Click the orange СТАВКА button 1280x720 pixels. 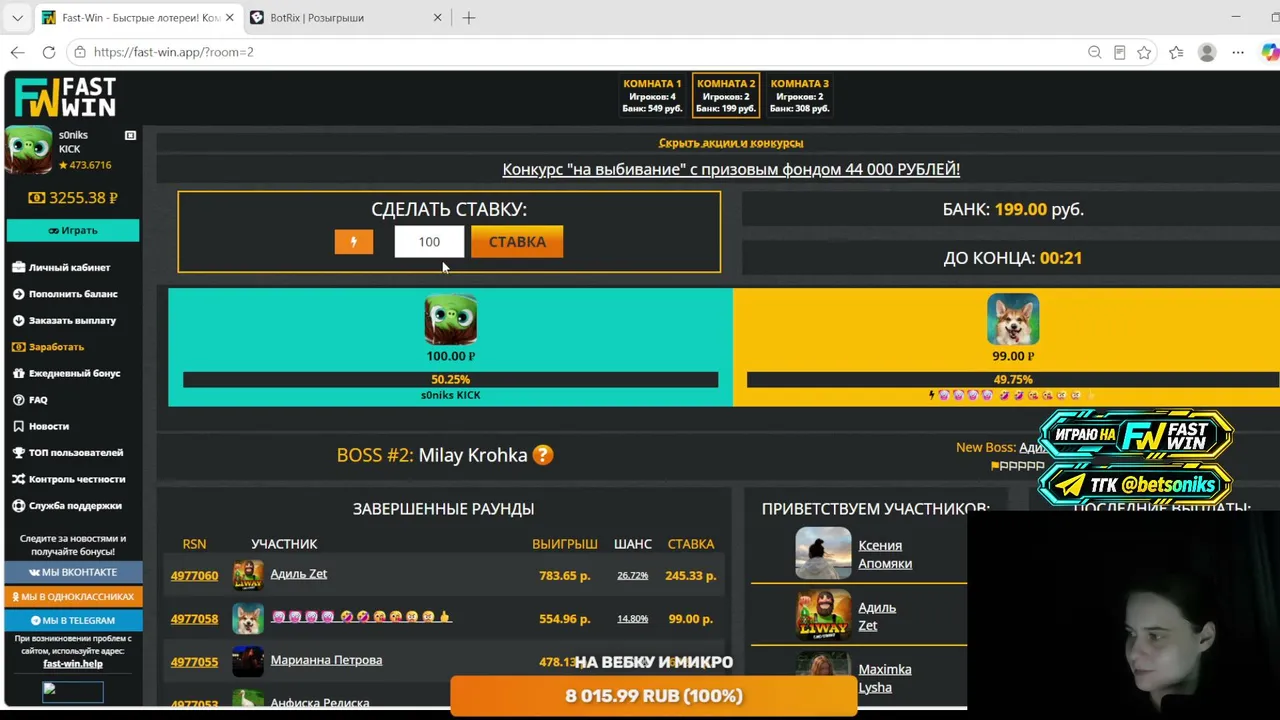click(517, 242)
